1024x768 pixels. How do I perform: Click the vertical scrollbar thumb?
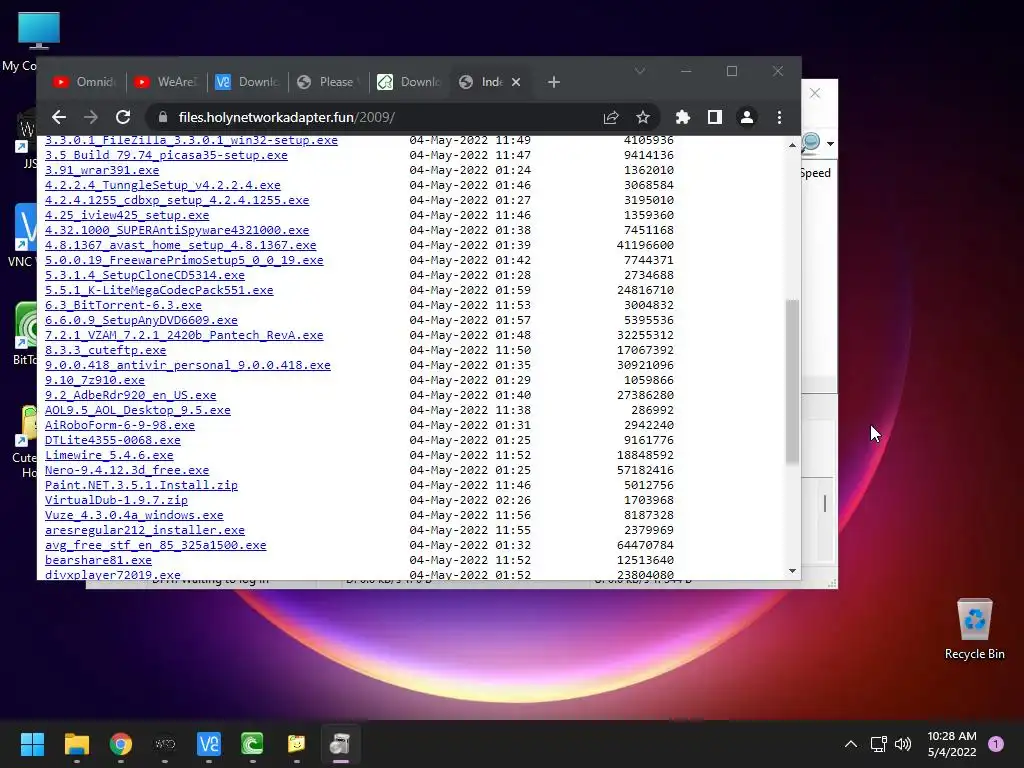click(792, 381)
